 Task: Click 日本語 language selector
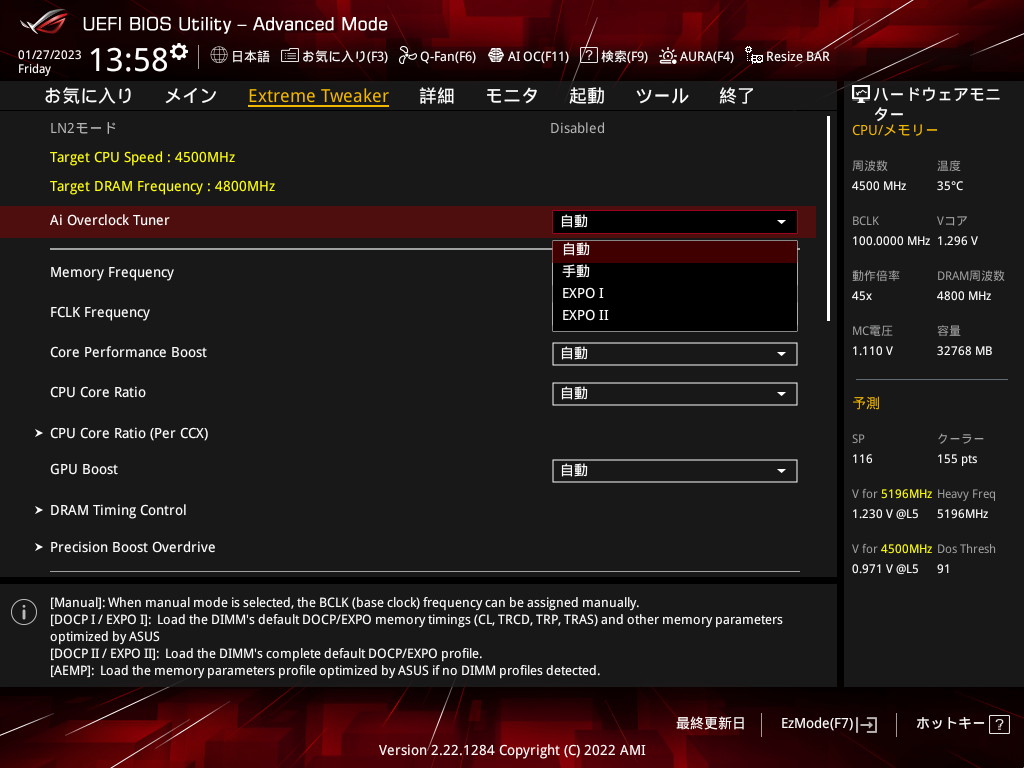point(240,56)
